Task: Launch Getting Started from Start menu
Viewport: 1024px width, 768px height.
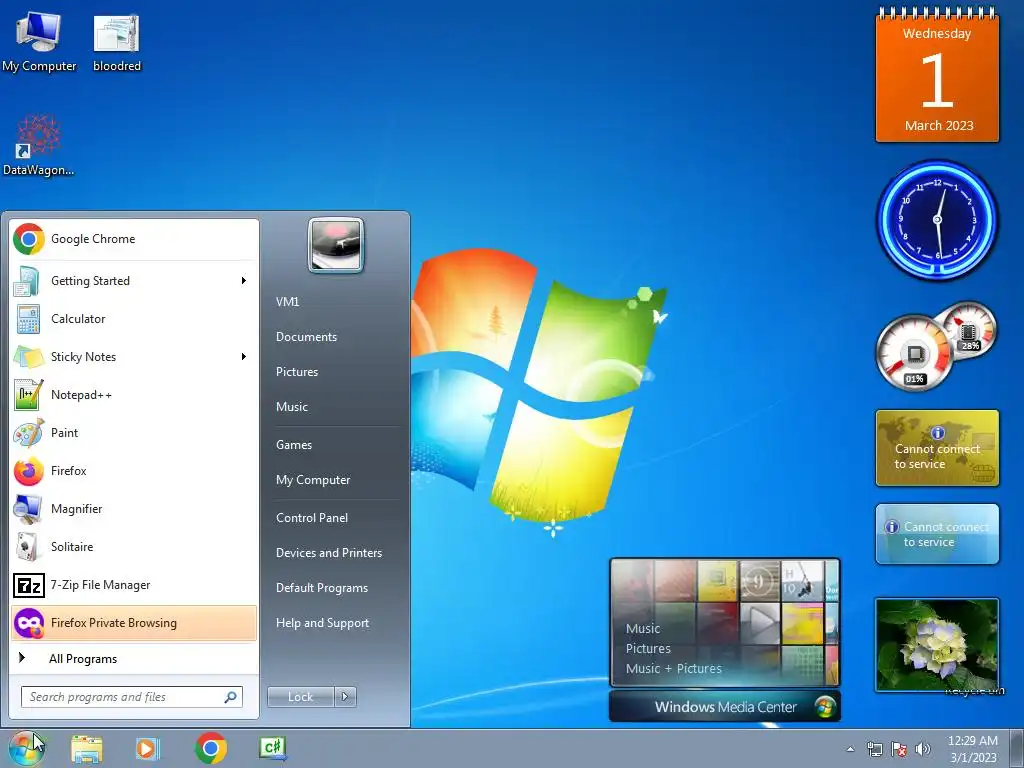Action: click(134, 281)
